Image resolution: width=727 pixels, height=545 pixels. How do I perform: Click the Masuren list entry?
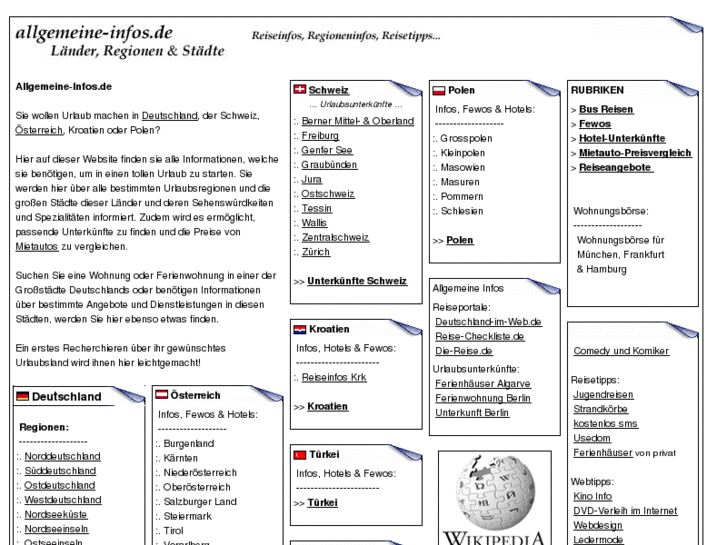[x=460, y=182]
